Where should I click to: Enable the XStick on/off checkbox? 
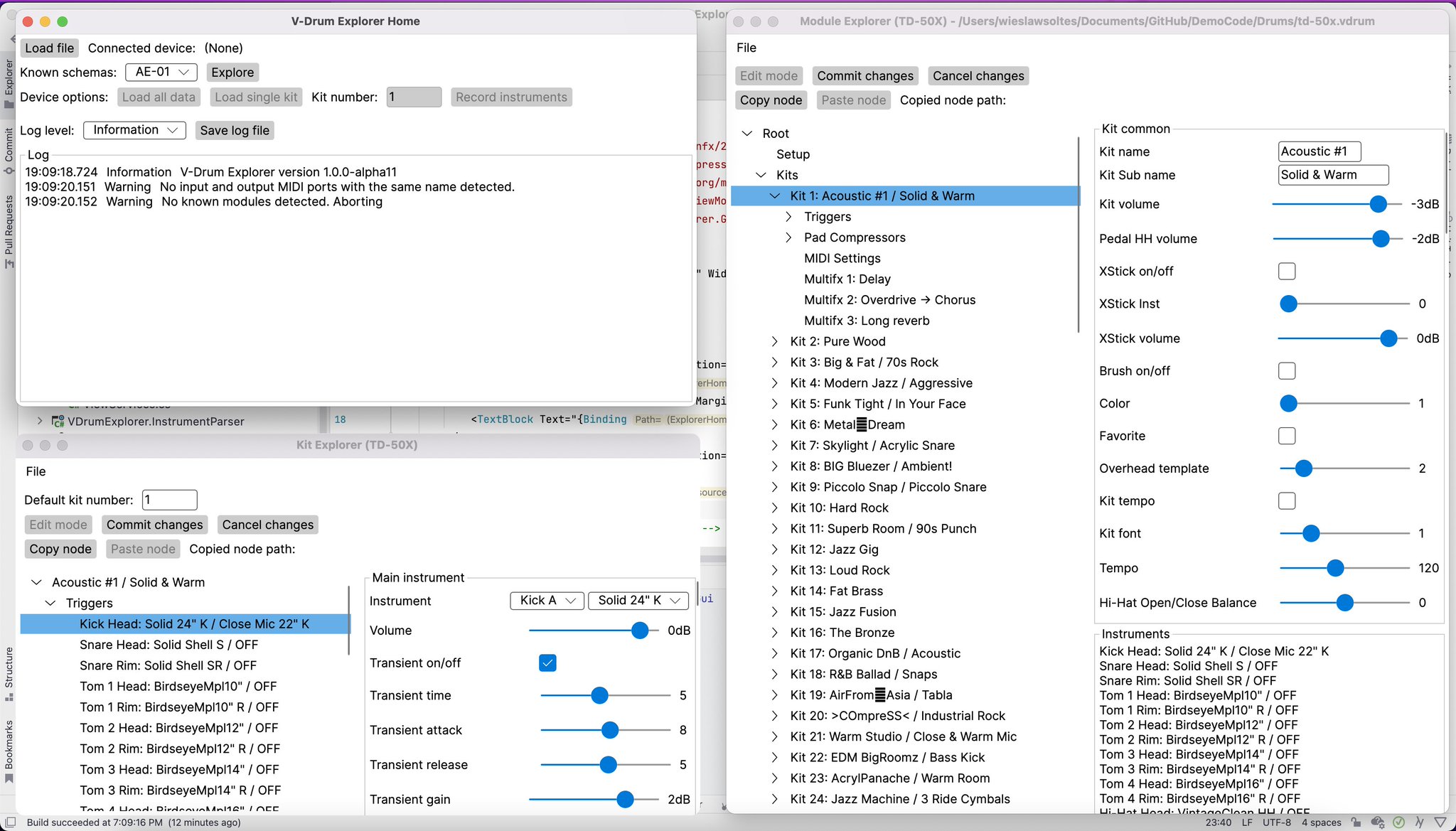[x=1286, y=271]
